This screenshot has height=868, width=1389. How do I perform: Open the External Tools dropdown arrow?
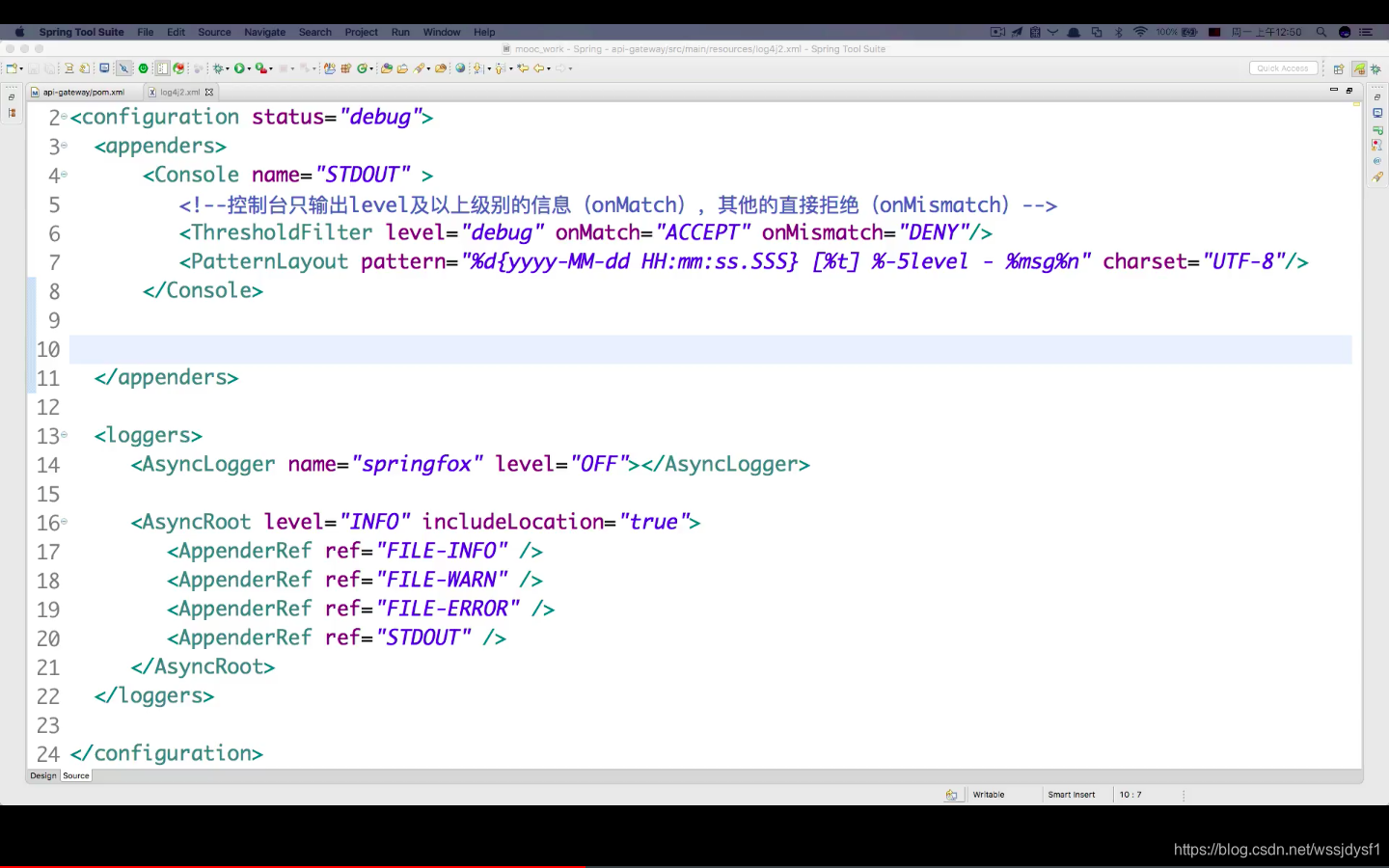click(271, 68)
